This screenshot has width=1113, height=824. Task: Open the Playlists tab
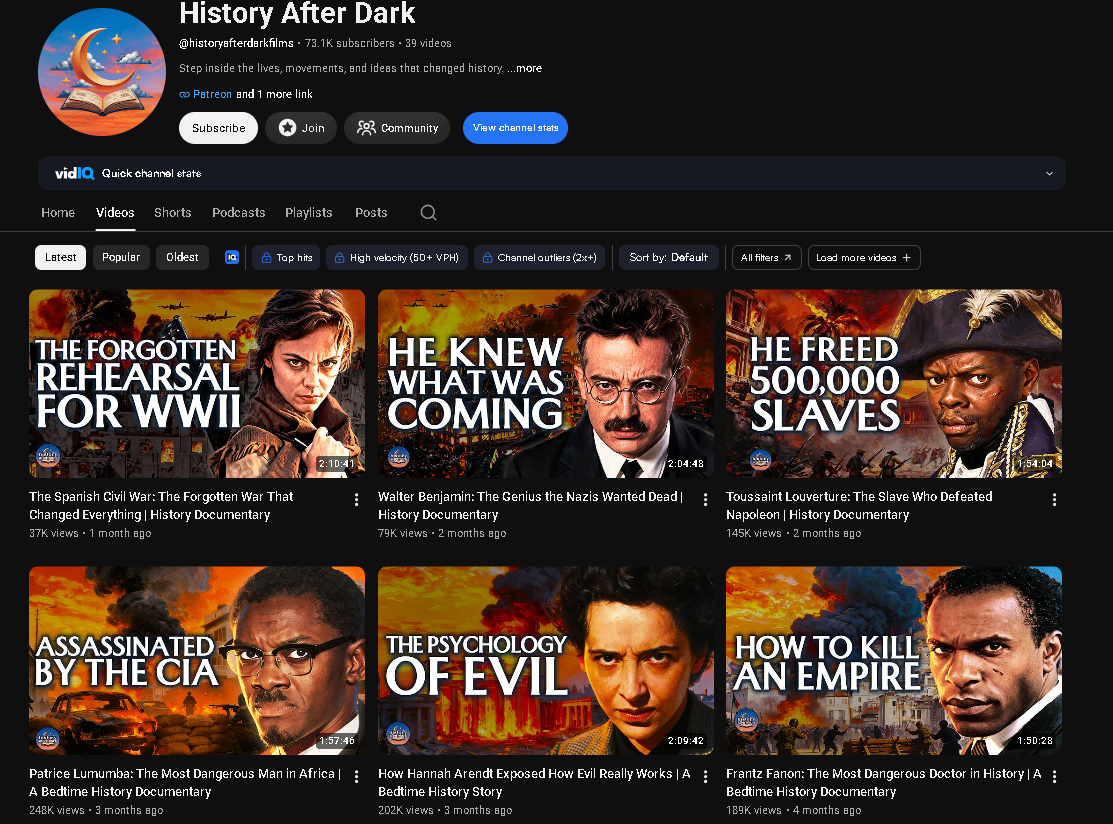click(309, 212)
